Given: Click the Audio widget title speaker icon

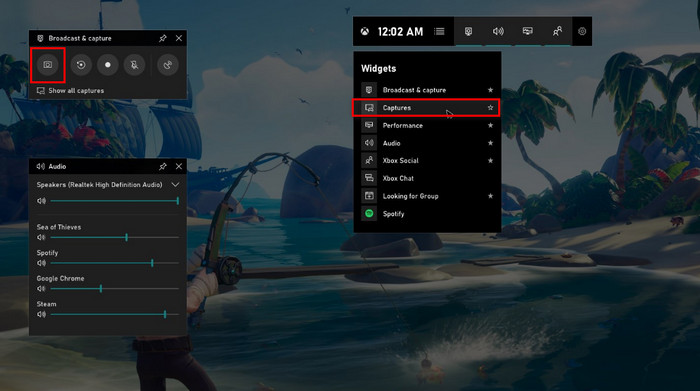Looking at the screenshot, I should pos(40,166).
